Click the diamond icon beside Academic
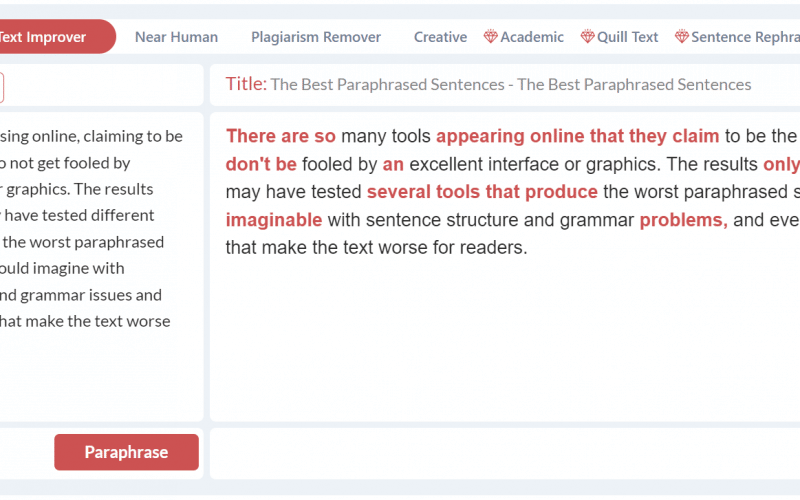The width and height of the screenshot is (800, 500). (x=490, y=37)
